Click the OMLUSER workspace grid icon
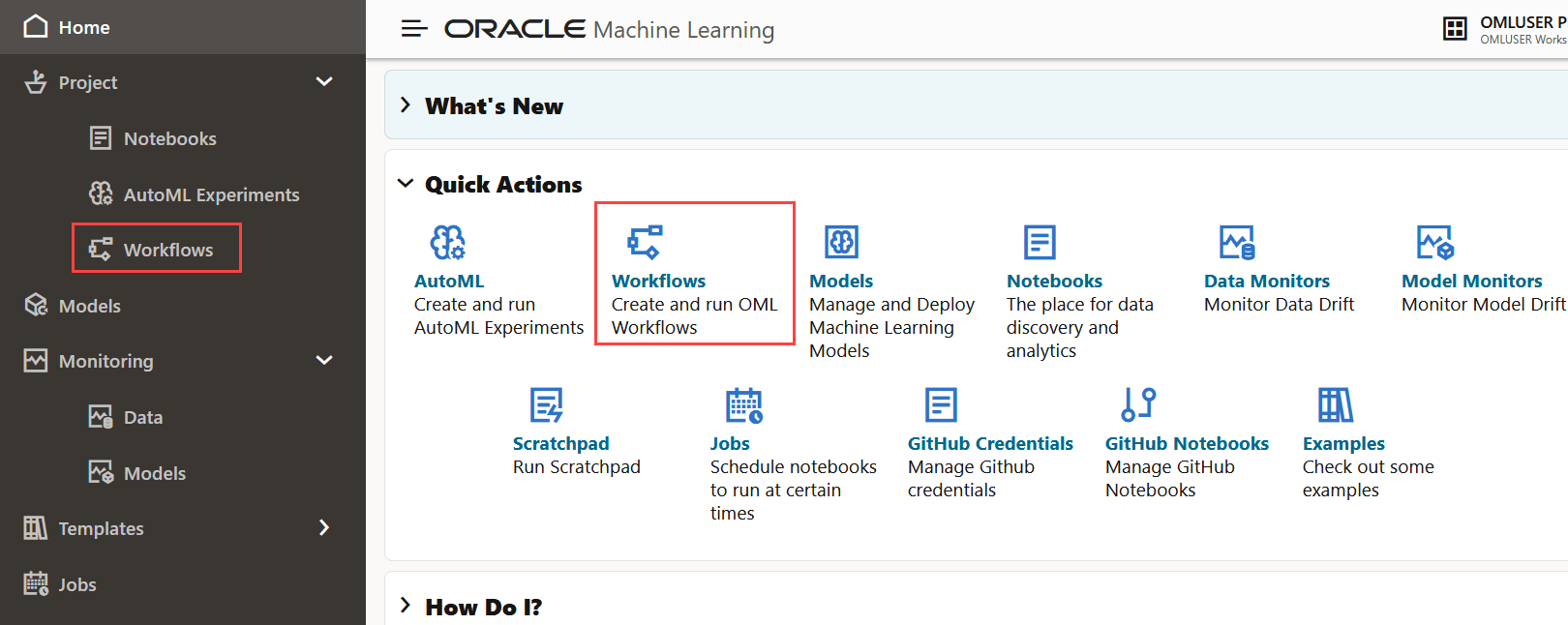The image size is (1568, 625). [x=1455, y=29]
